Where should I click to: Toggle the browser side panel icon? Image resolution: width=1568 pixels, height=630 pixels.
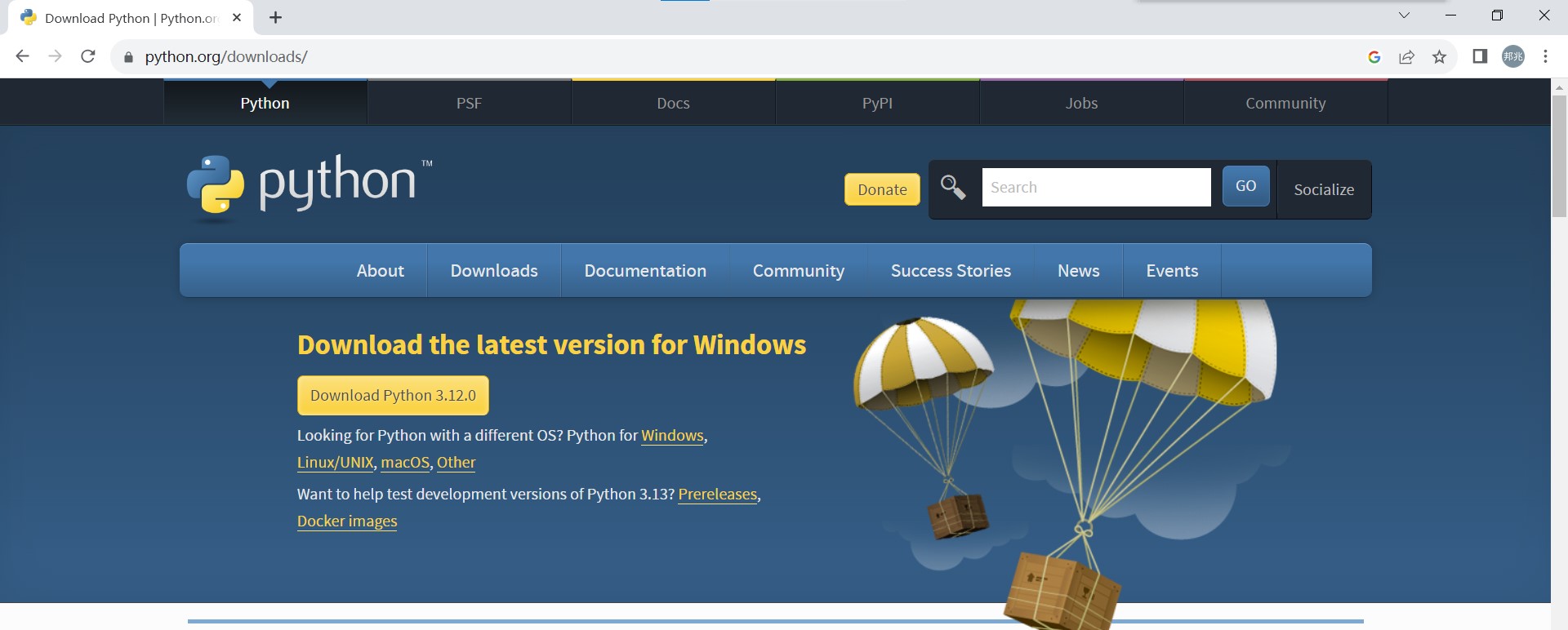coord(1480,56)
